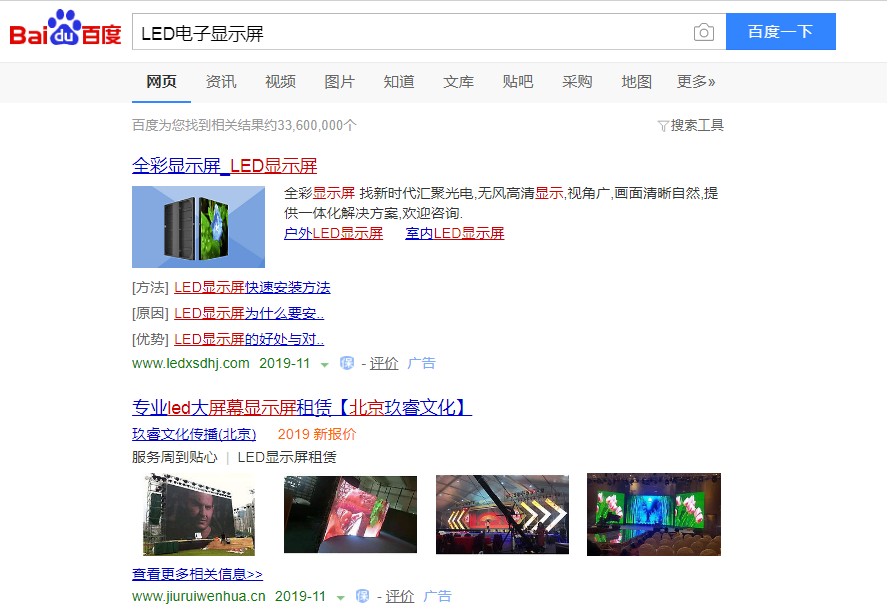
Task: Click the Baidu logo
Action: [x=65, y=28]
